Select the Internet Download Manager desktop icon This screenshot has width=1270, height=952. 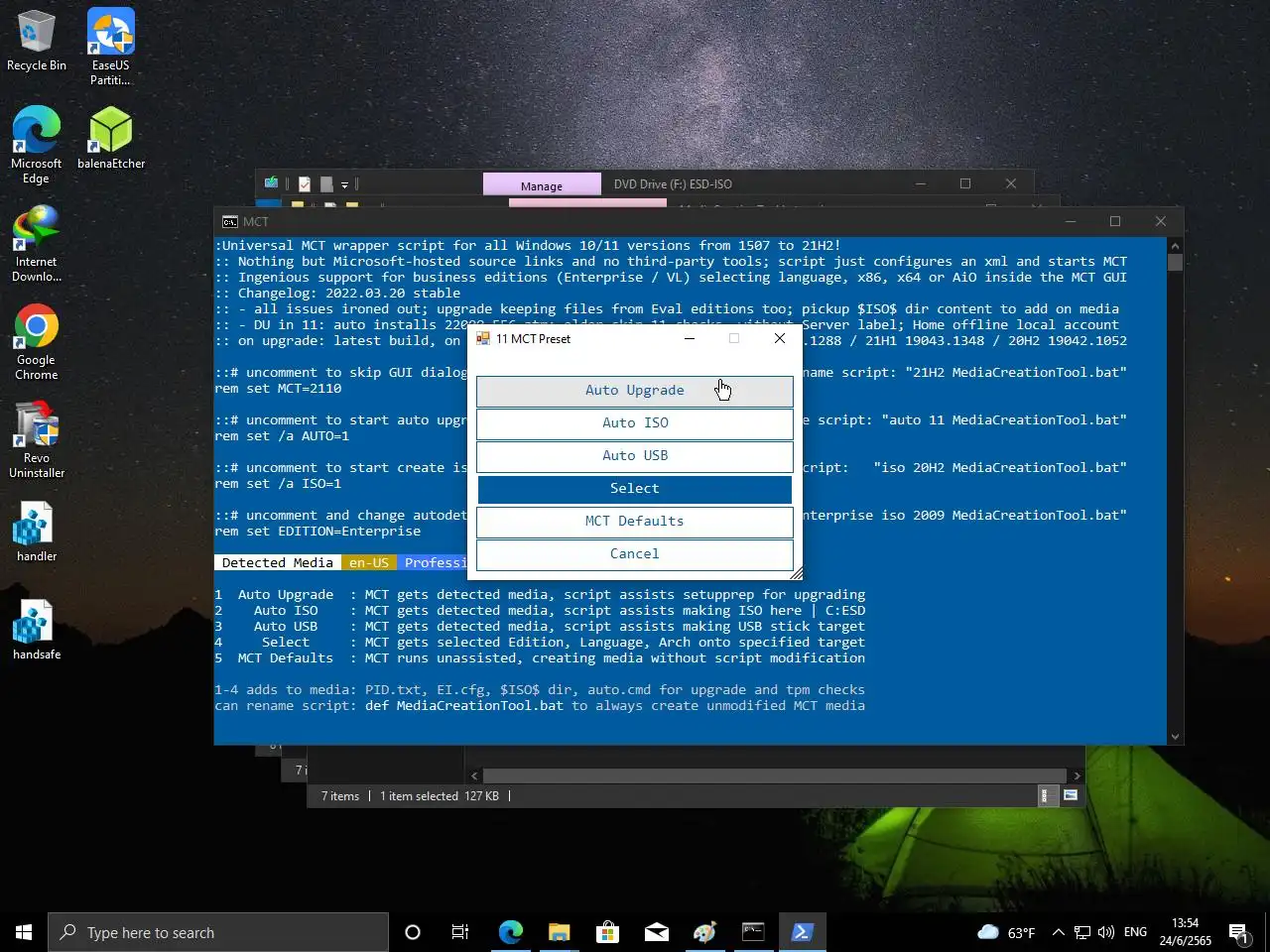pos(37,244)
